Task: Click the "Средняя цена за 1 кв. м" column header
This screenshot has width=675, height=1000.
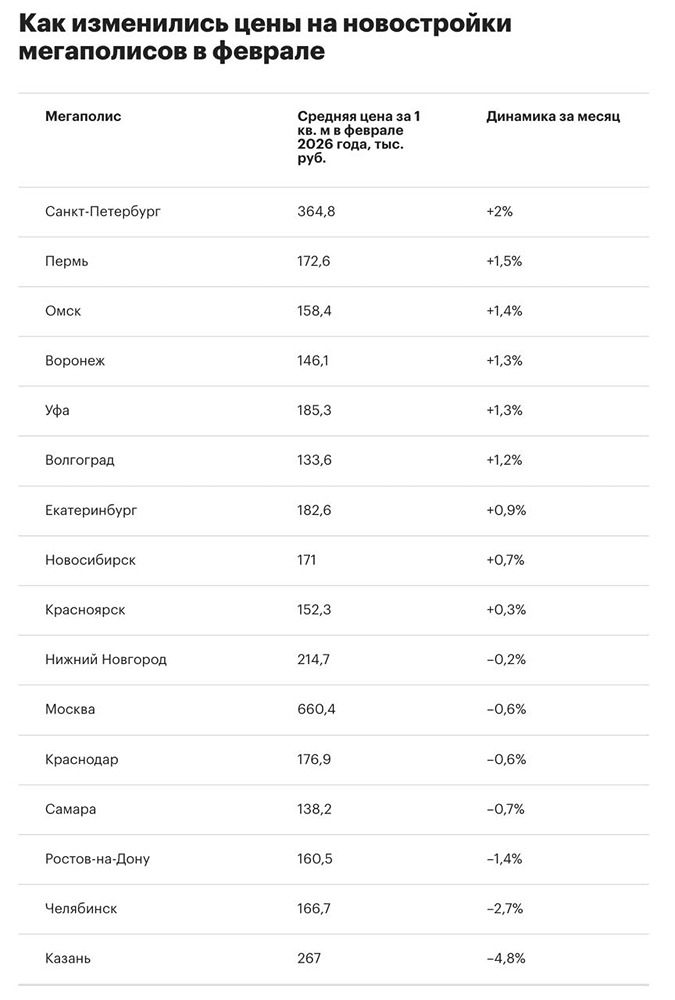Action: click(356, 138)
